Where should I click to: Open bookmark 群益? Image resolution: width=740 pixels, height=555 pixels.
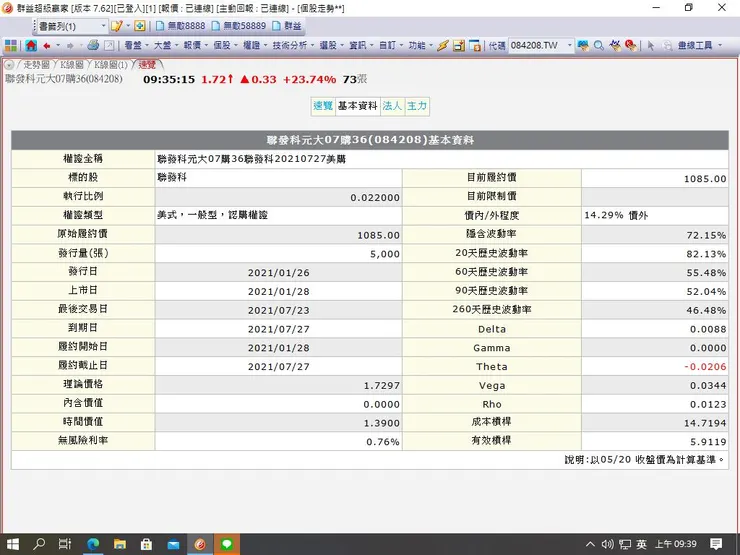pyautogui.click(x=287, y=25)
